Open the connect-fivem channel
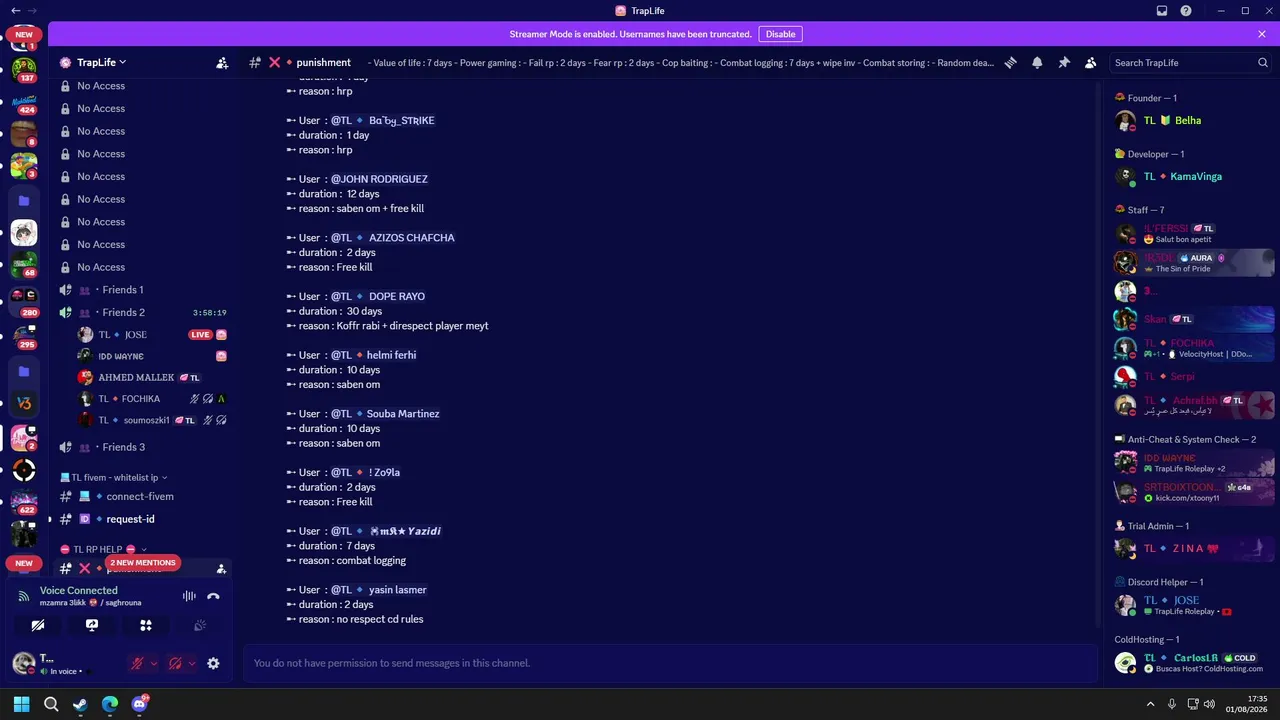The width and height of the screenshot is (1280, 720). click(142, 496)
